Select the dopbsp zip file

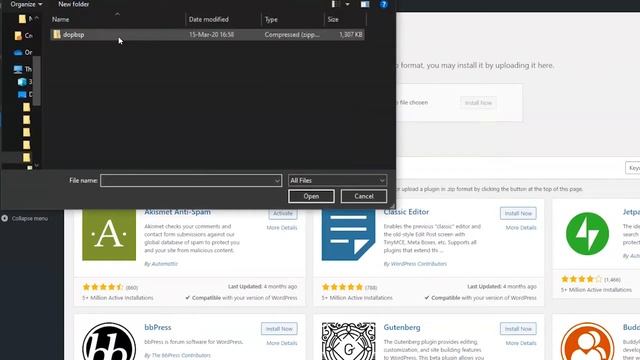(x=207, y=35)
